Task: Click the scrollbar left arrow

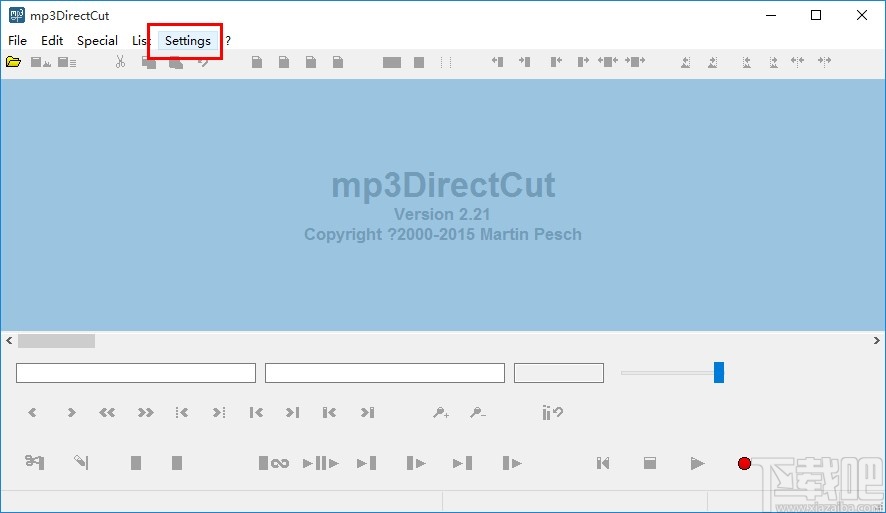Action: (9, 341)
